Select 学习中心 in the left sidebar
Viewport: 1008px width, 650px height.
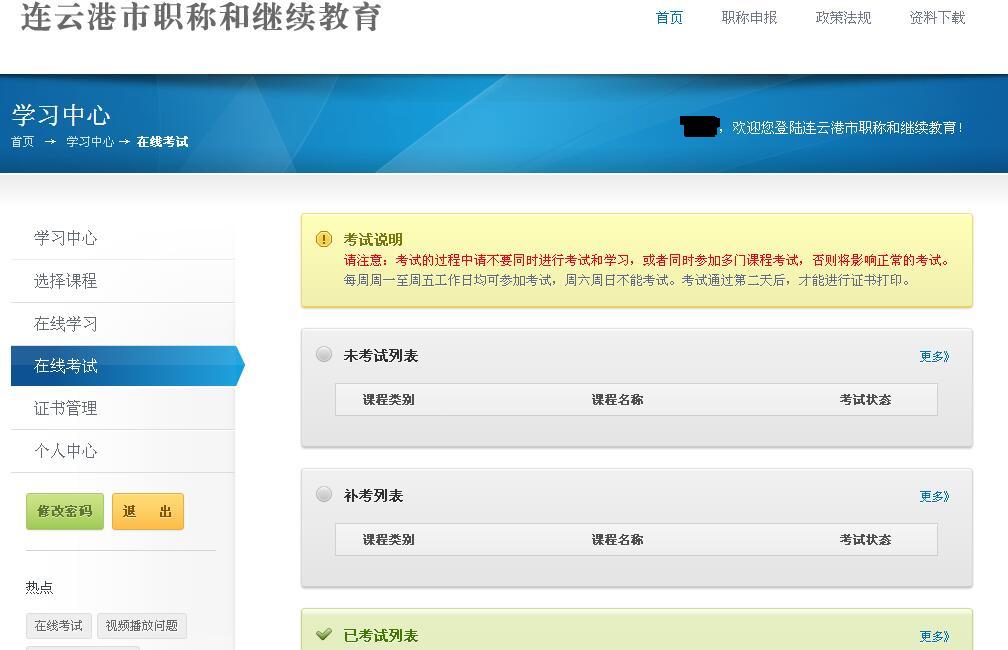pos(66,238)
